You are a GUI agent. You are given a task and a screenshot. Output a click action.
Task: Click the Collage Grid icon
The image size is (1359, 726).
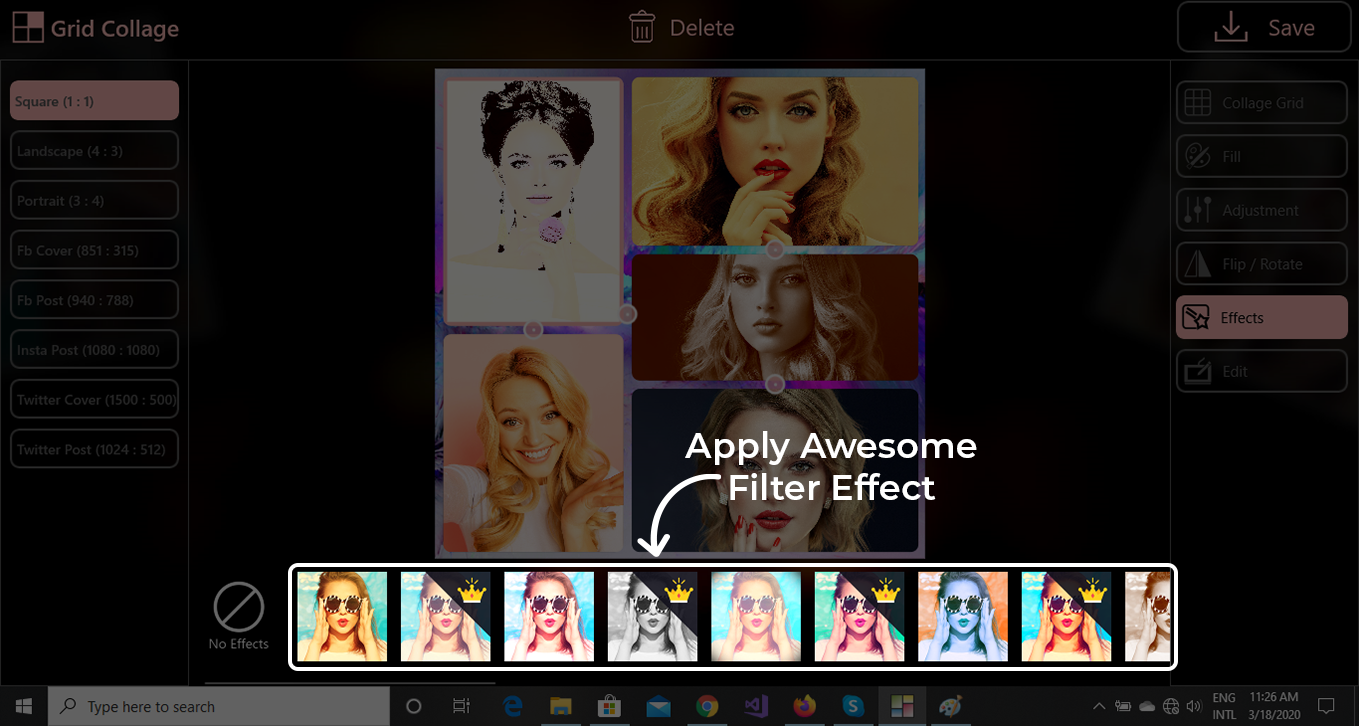coord(1197,103)
